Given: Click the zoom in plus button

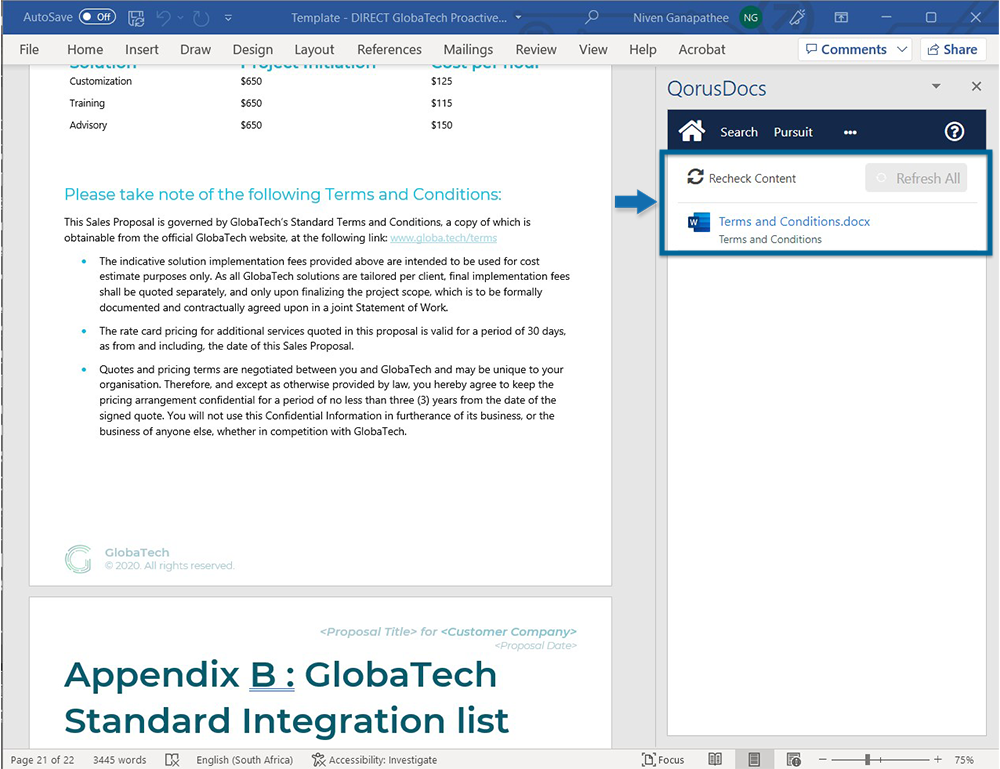Looking at the screenshot, I should 938,759.
